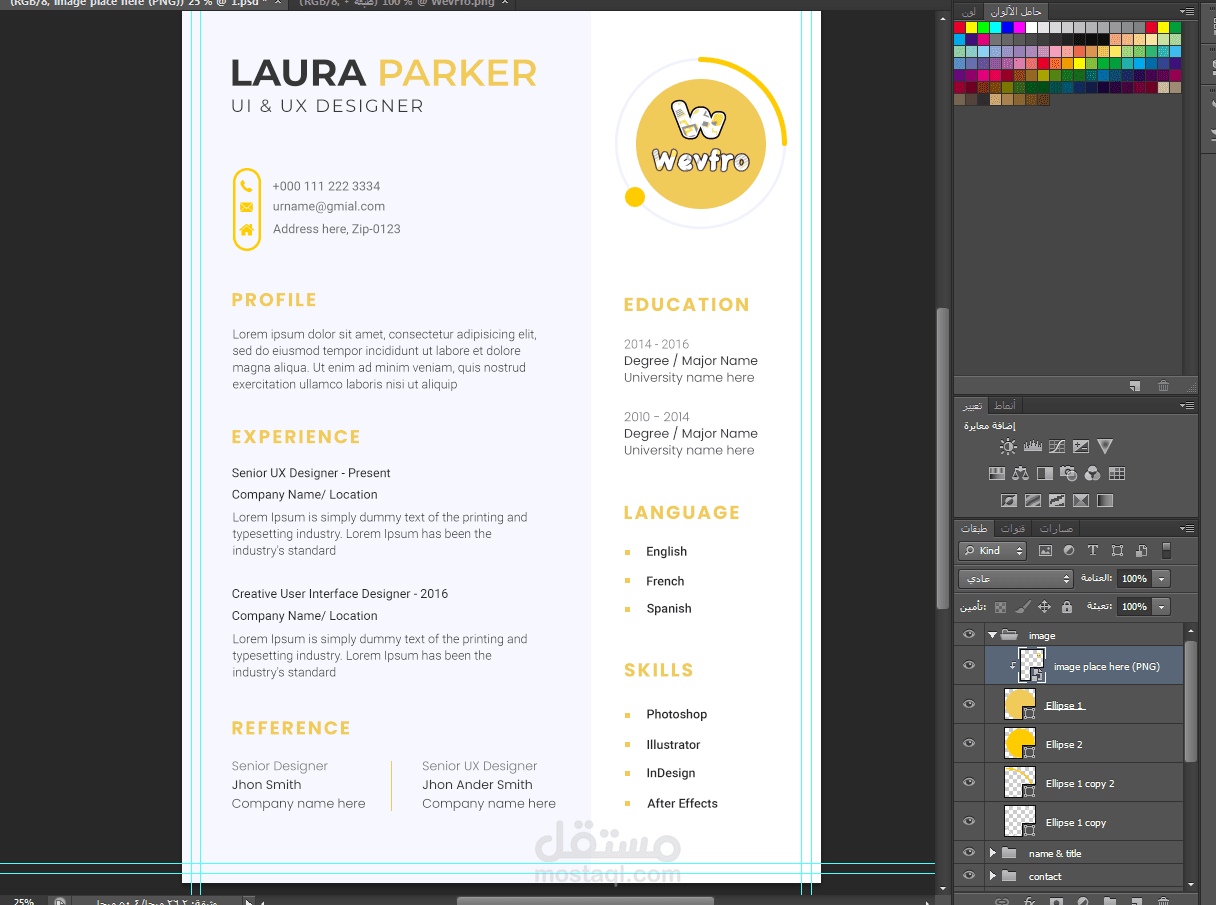Viewport: 1216px width, 905px height.
Task: Open the Kind layer filter dropdown
Action: (992, 551)
